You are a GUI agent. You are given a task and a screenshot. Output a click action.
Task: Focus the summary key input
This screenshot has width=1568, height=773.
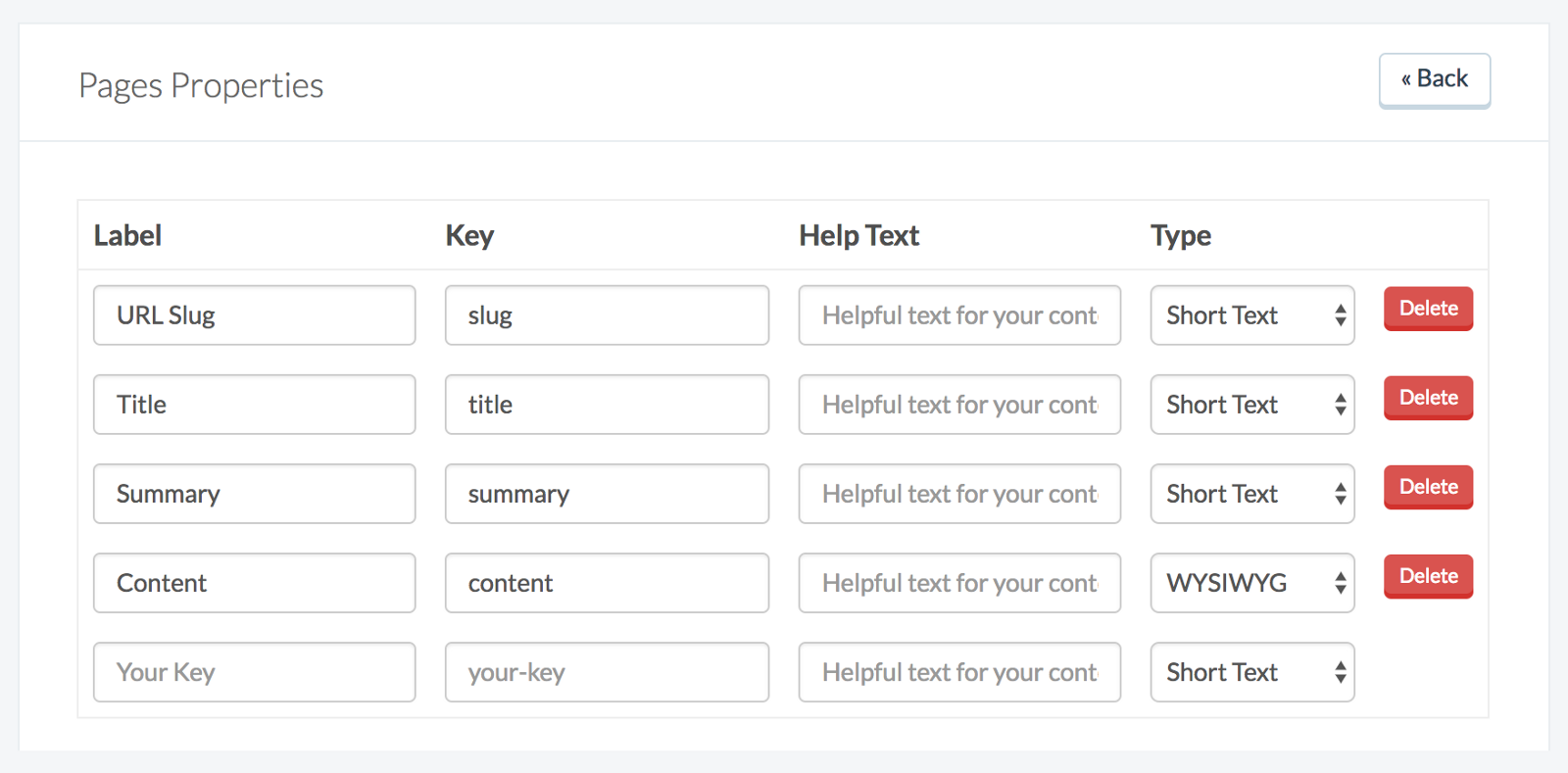tap(607, 494)
